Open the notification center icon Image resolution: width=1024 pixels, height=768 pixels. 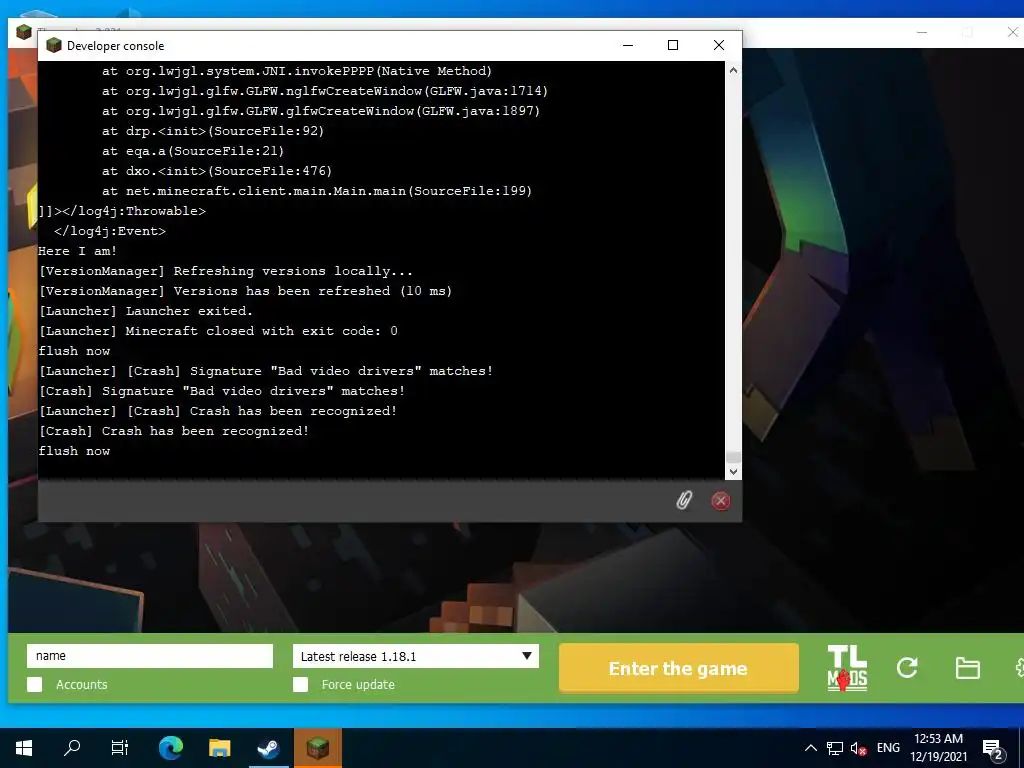(993, 749)
